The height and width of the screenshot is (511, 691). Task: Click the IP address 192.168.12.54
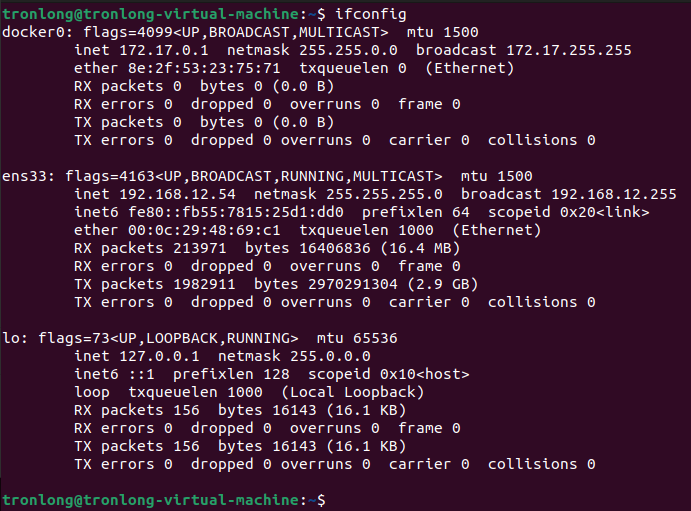178,194
